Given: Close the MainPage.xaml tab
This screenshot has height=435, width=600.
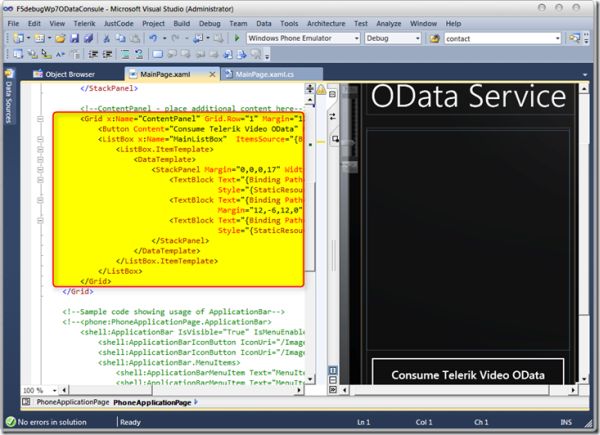Looking at the screenshot, I should point(212,74).
